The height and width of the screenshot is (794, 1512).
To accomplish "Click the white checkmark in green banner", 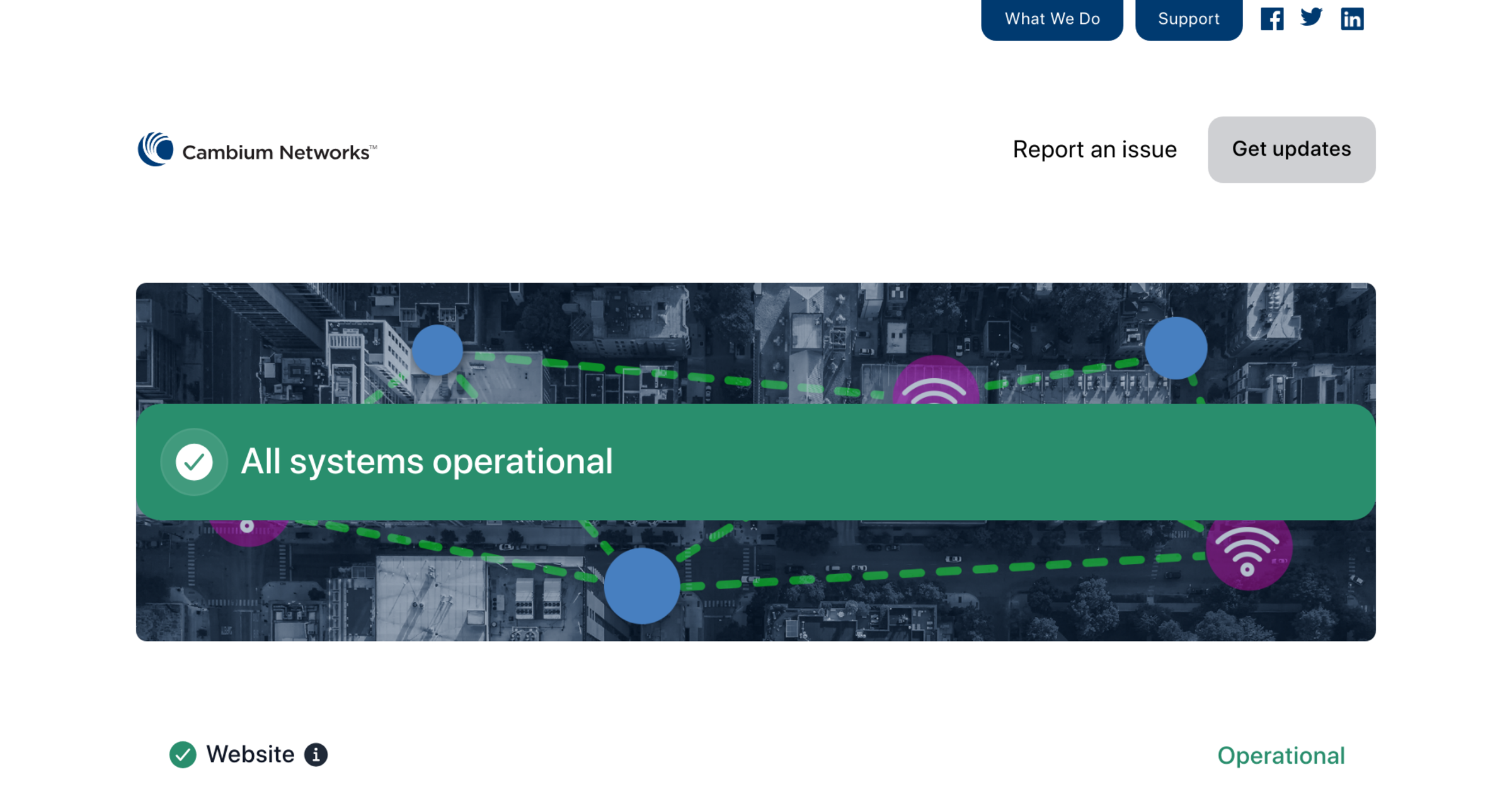I will point(194,462).
